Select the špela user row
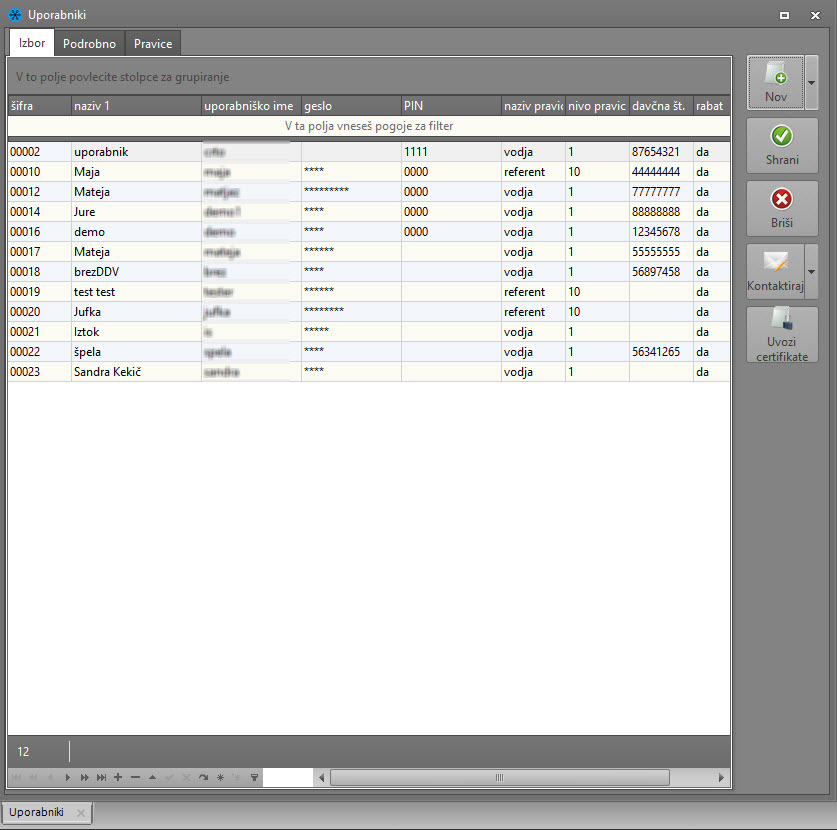 coord(369,352)
